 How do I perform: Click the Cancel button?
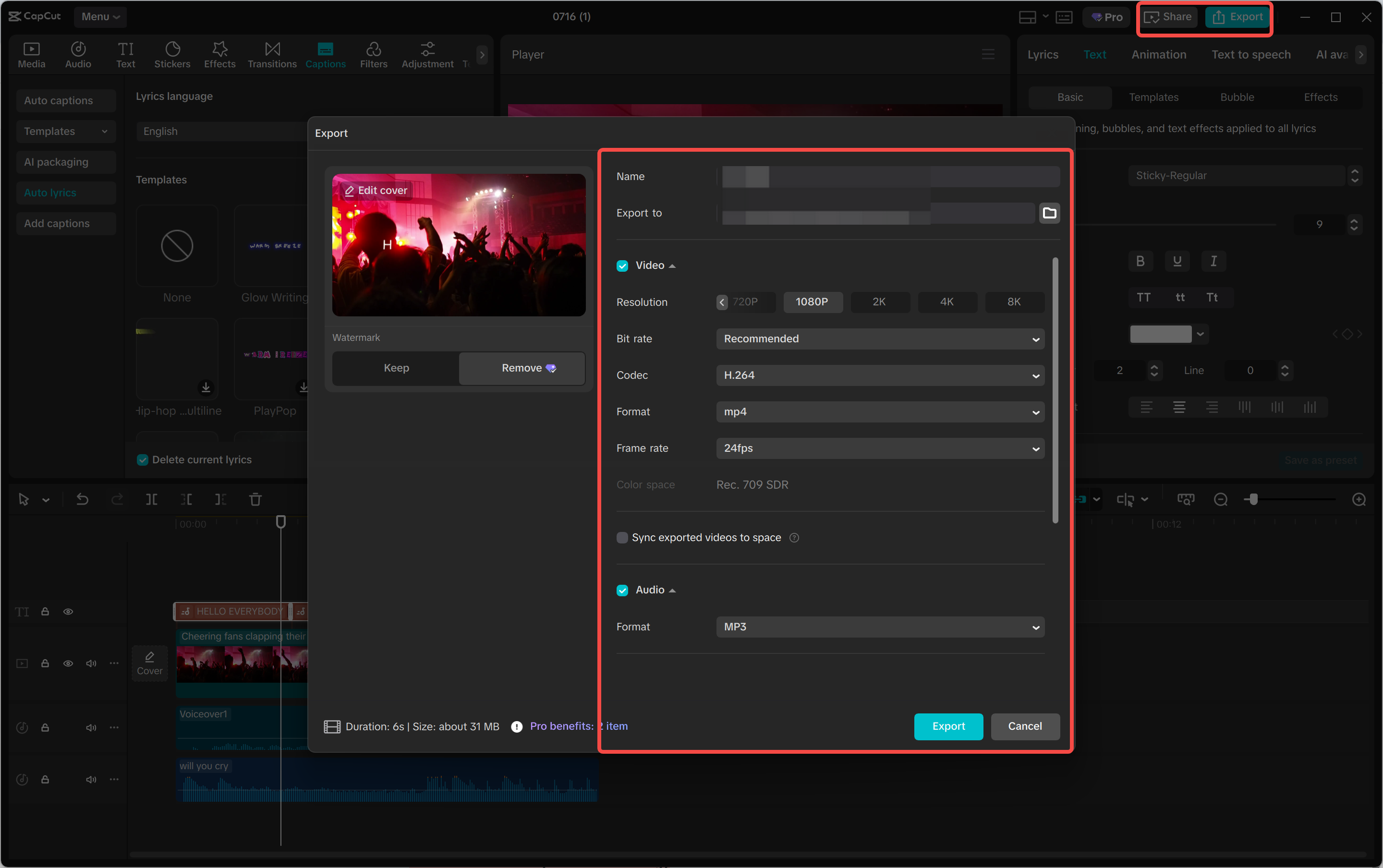click(1025, 726)
